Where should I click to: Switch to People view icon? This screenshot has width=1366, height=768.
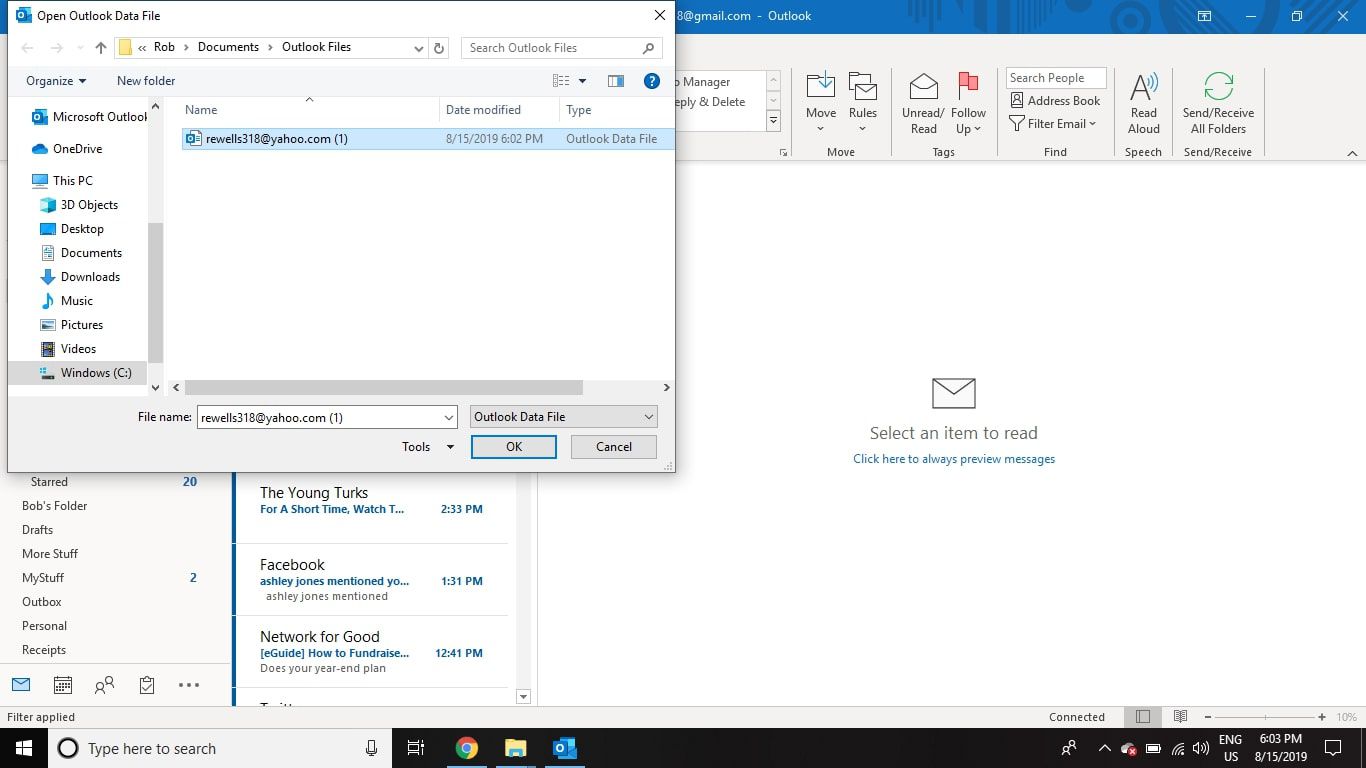[x=104, y=685]
